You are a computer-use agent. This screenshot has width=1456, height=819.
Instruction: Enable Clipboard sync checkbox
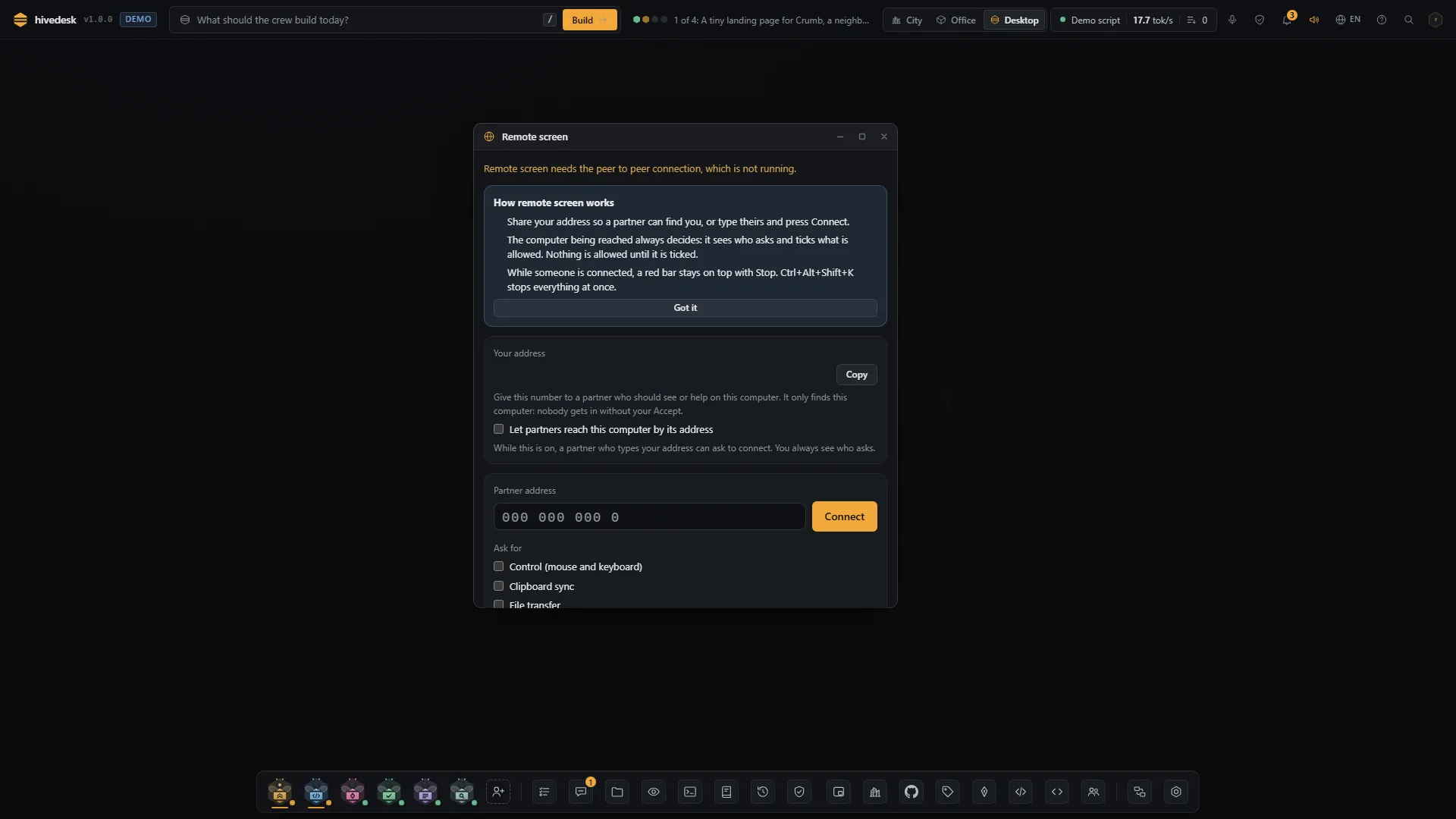pos(498,586)
